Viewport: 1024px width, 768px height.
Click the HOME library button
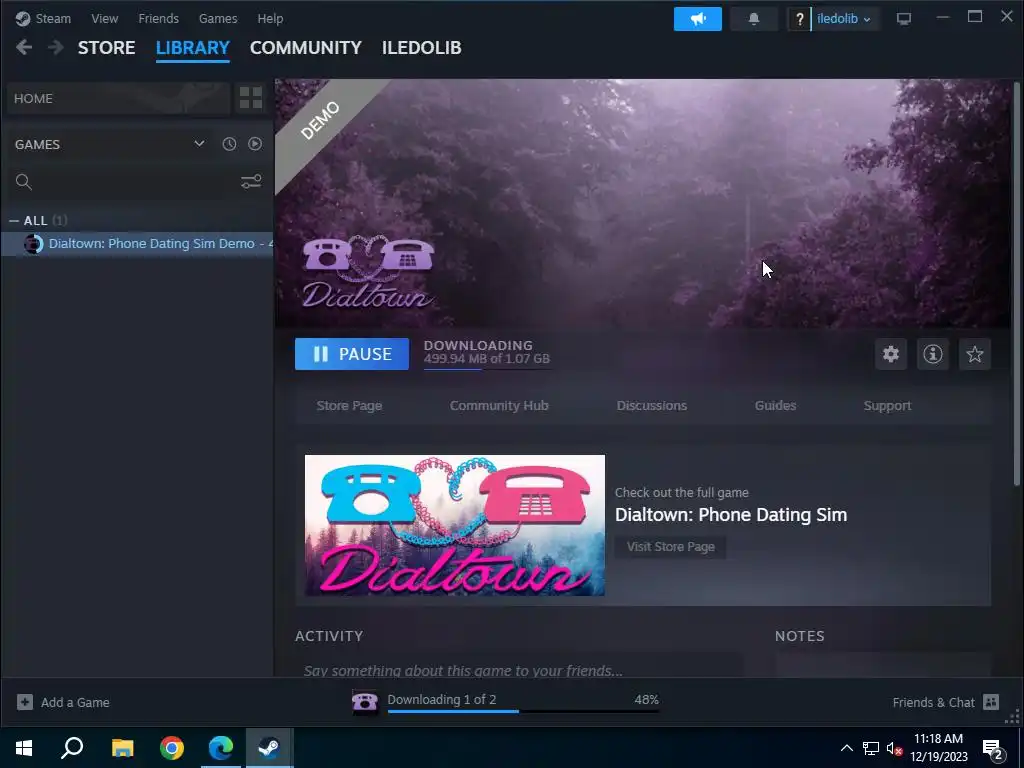point(119,98)
